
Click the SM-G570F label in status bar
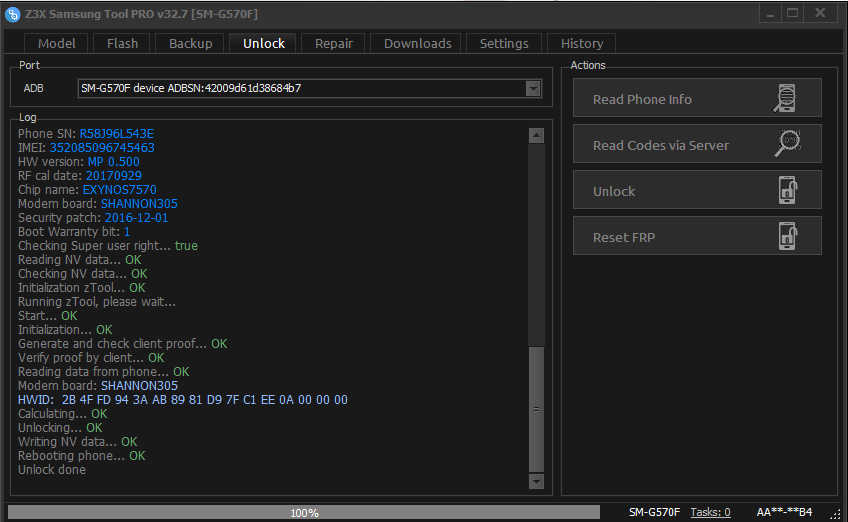pyautogui.click(x=654, y=512)
